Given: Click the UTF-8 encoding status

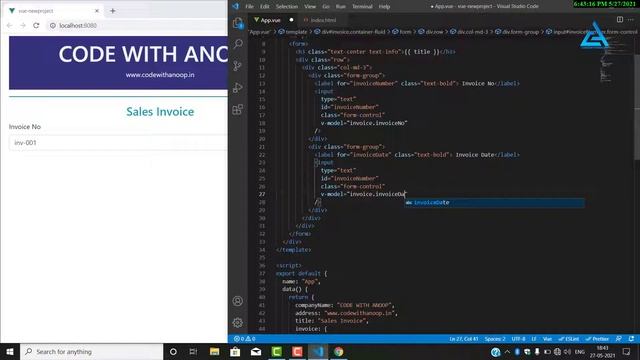Looking at the screenshot, I should point(518,339).
